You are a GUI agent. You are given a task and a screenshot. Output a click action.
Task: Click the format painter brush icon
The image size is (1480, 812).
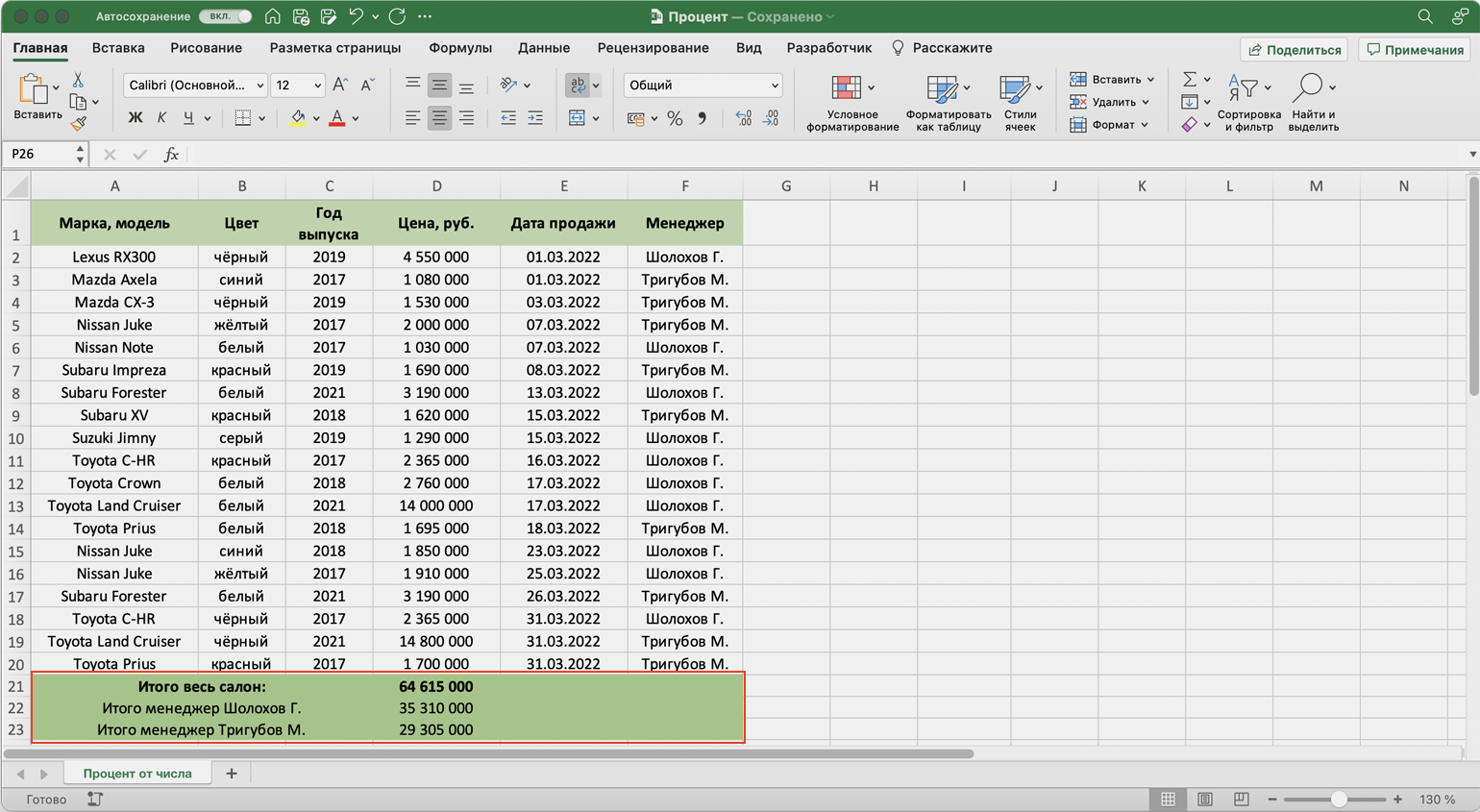79,123
